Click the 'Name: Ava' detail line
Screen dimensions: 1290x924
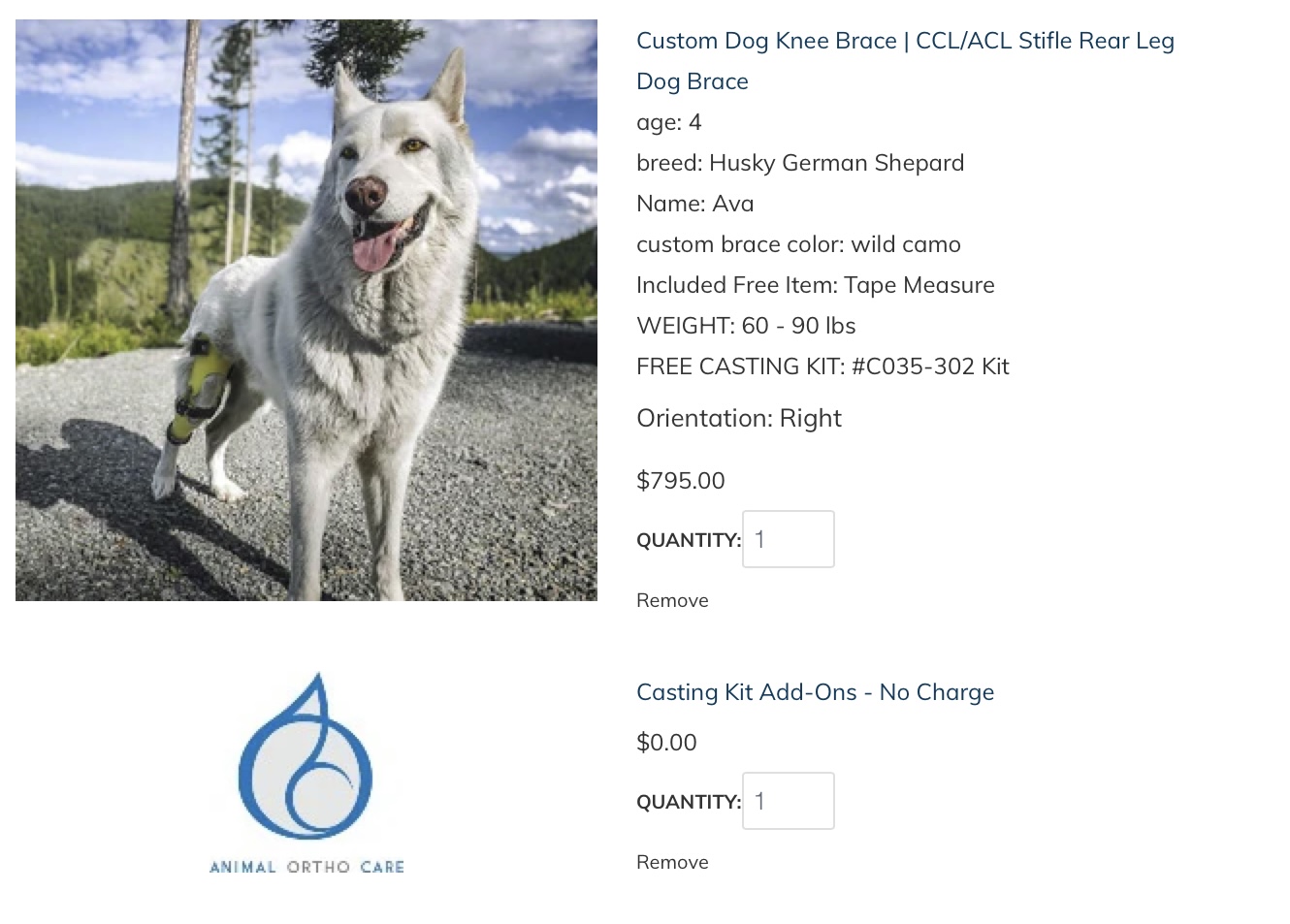point(694,204)
